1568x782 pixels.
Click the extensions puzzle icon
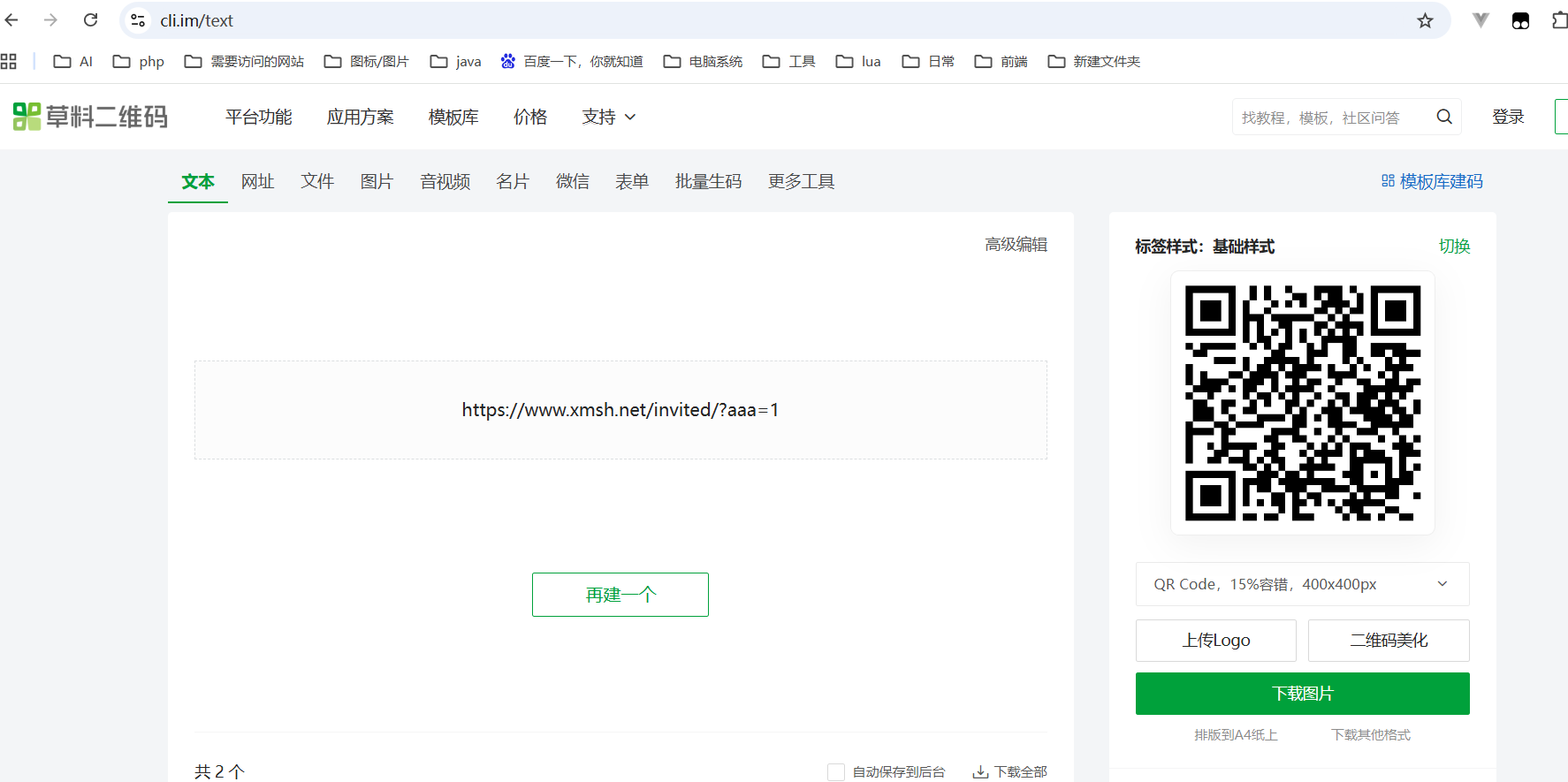[x=1560, y=20]
